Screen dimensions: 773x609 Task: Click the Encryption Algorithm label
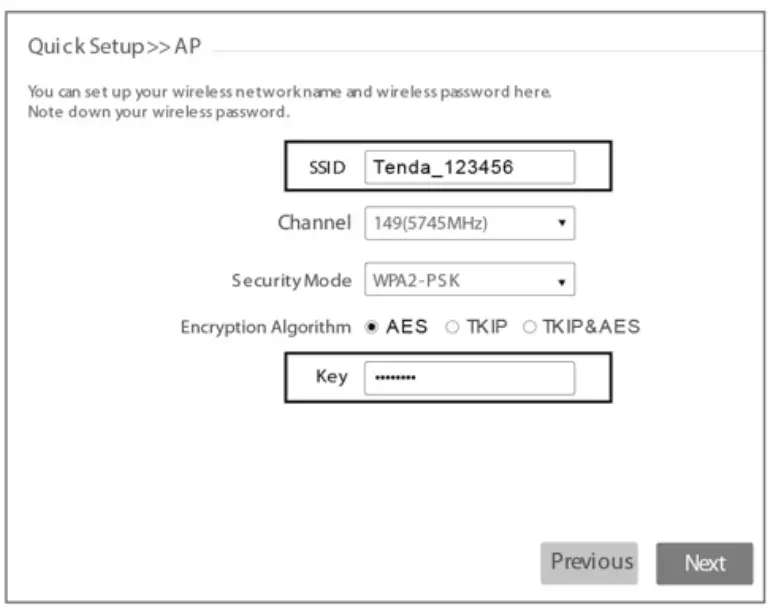coord(265,327)
